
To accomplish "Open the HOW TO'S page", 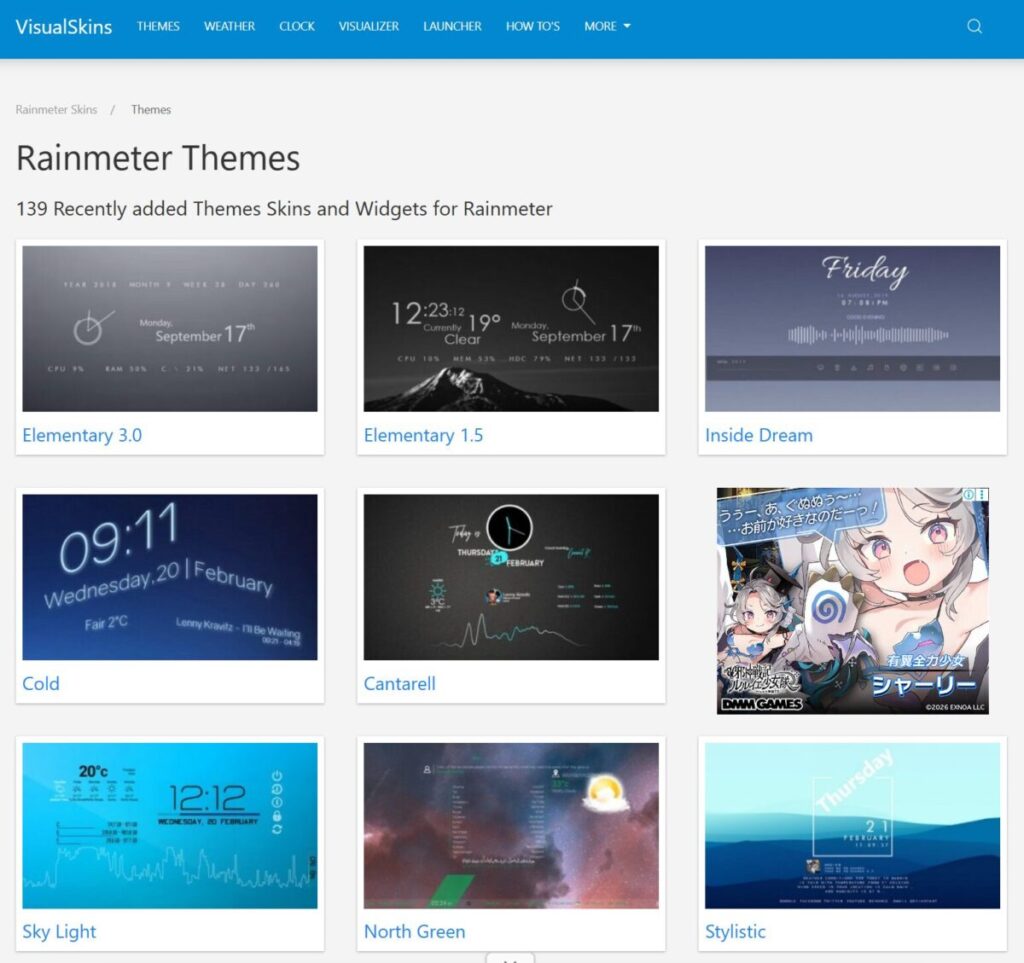I will tap(532, 26).
